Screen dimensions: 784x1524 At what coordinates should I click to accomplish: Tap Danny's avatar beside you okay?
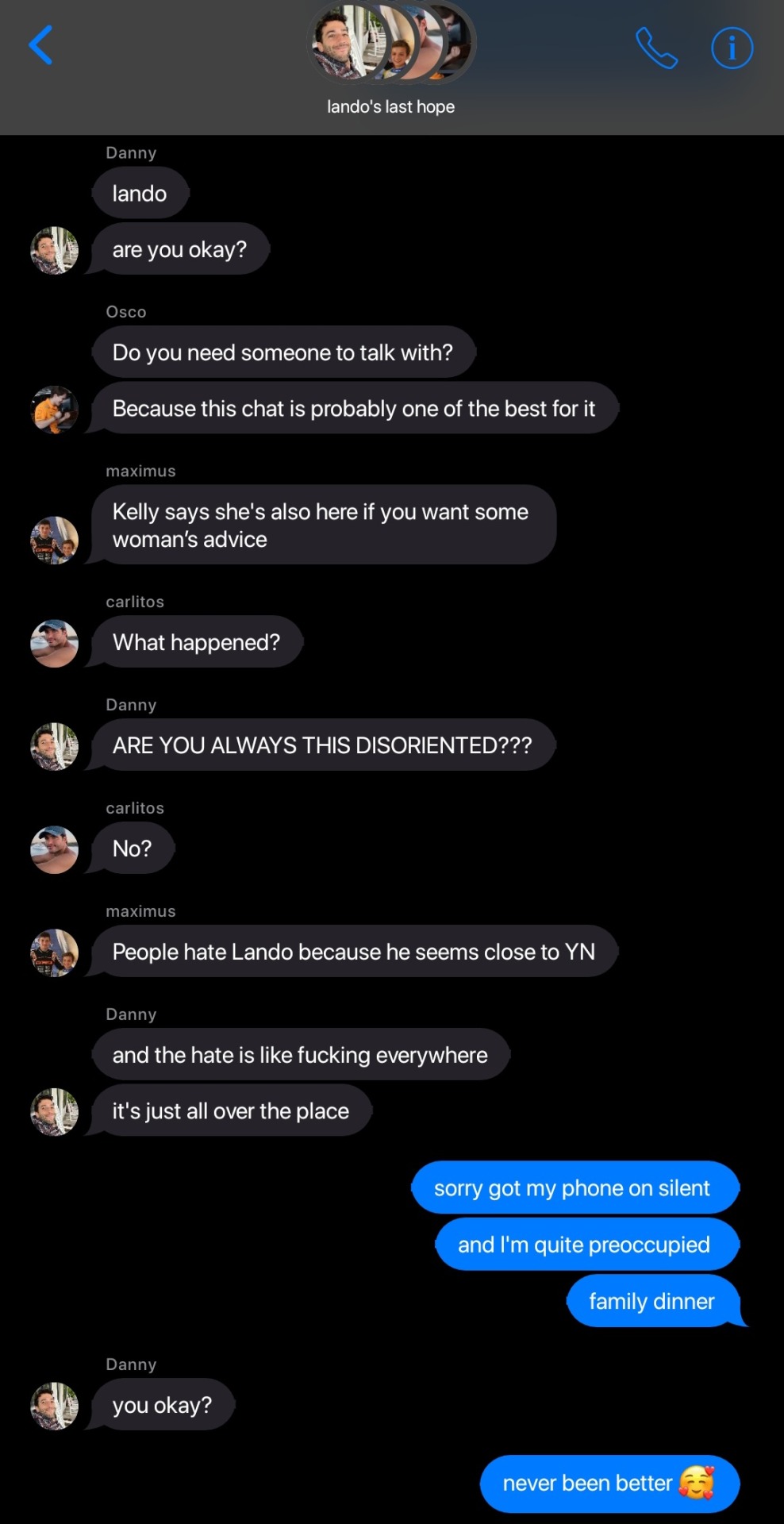[54, 1406]
